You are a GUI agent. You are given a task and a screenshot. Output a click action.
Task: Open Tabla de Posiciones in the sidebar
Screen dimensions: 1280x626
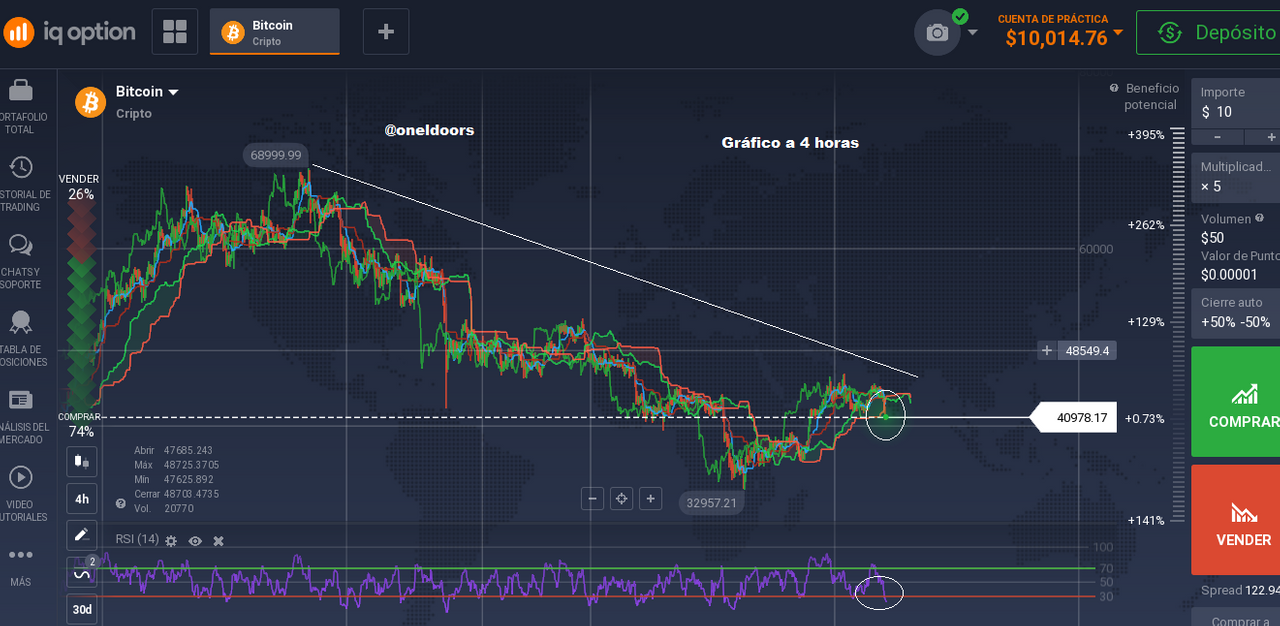coord(20,340)
